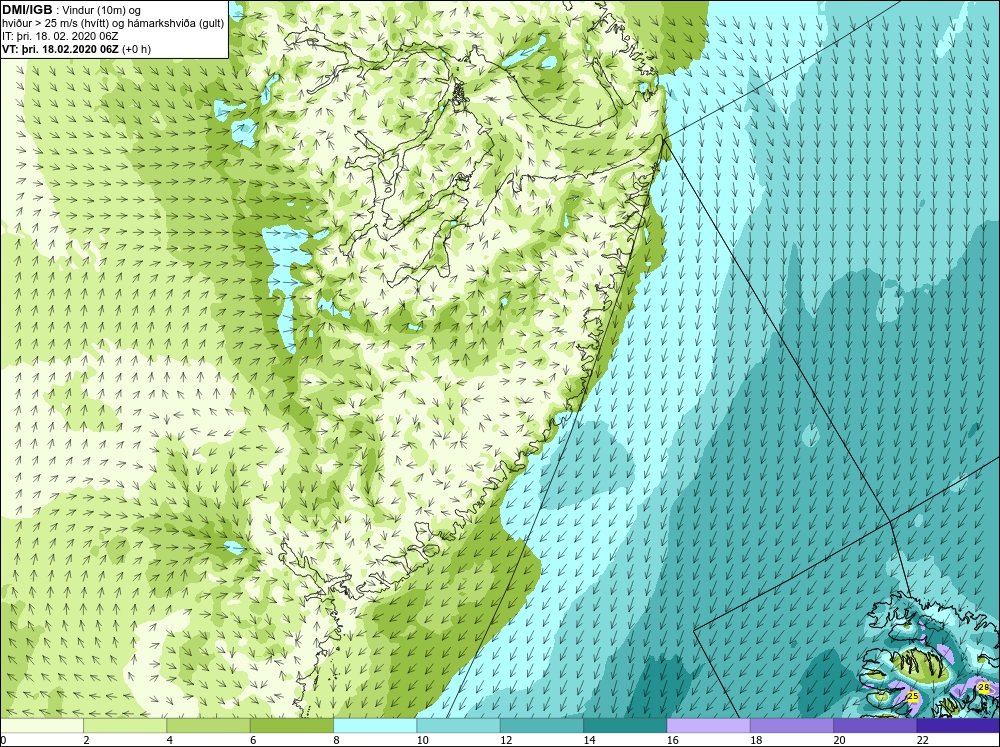
Task: Click the 'VT: þri. 18.02.2020 06Z (+0 h)' line
Action: tap(77, 49)
